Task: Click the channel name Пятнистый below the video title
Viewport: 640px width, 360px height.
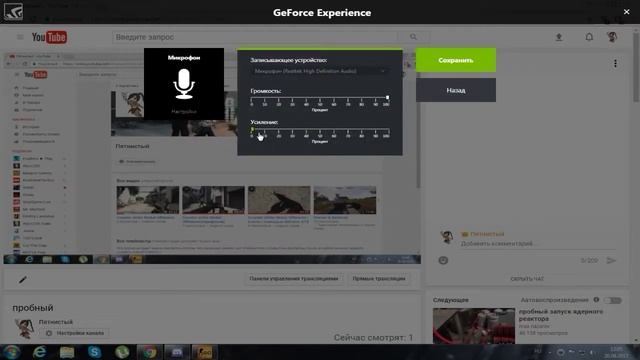Action: click(56, 322)
